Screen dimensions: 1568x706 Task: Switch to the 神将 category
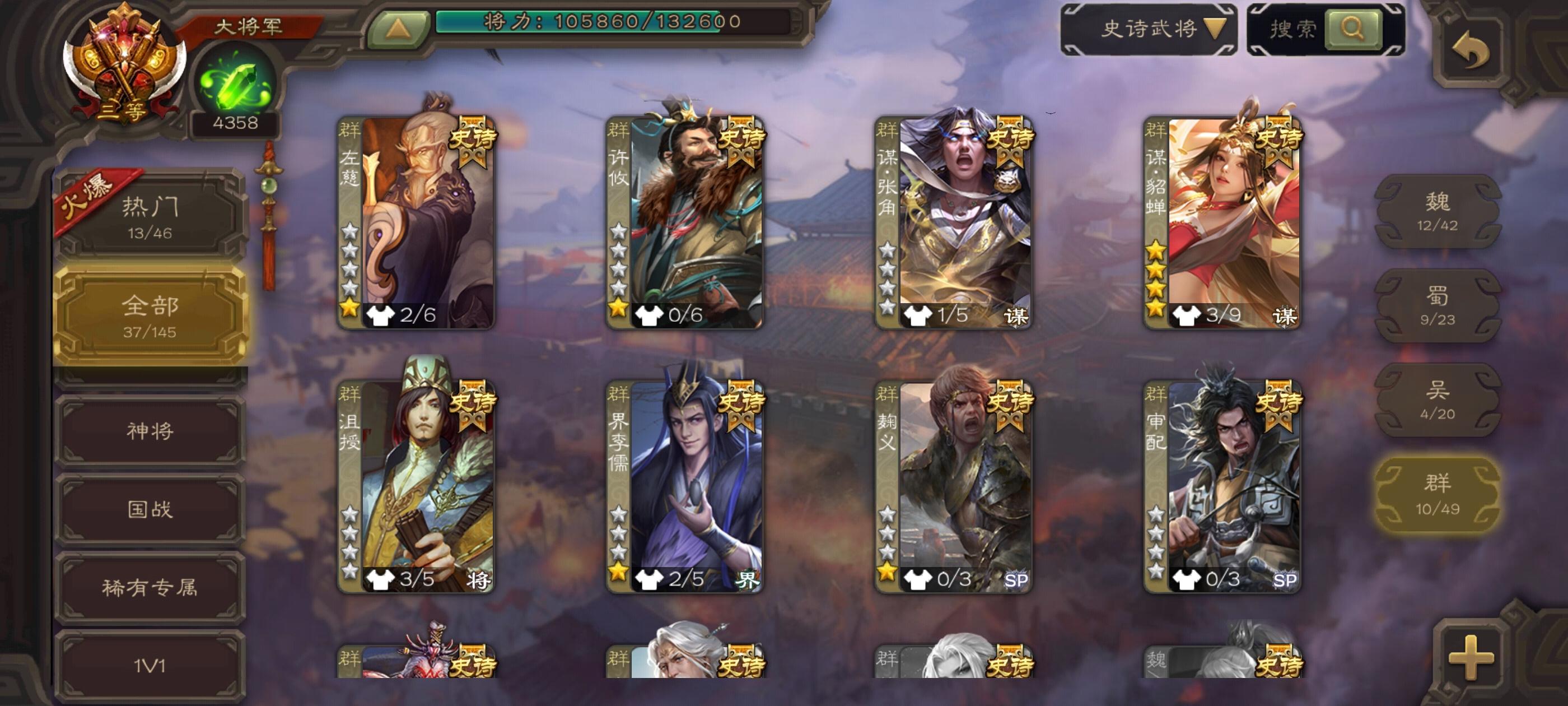(x=150, y=431)
